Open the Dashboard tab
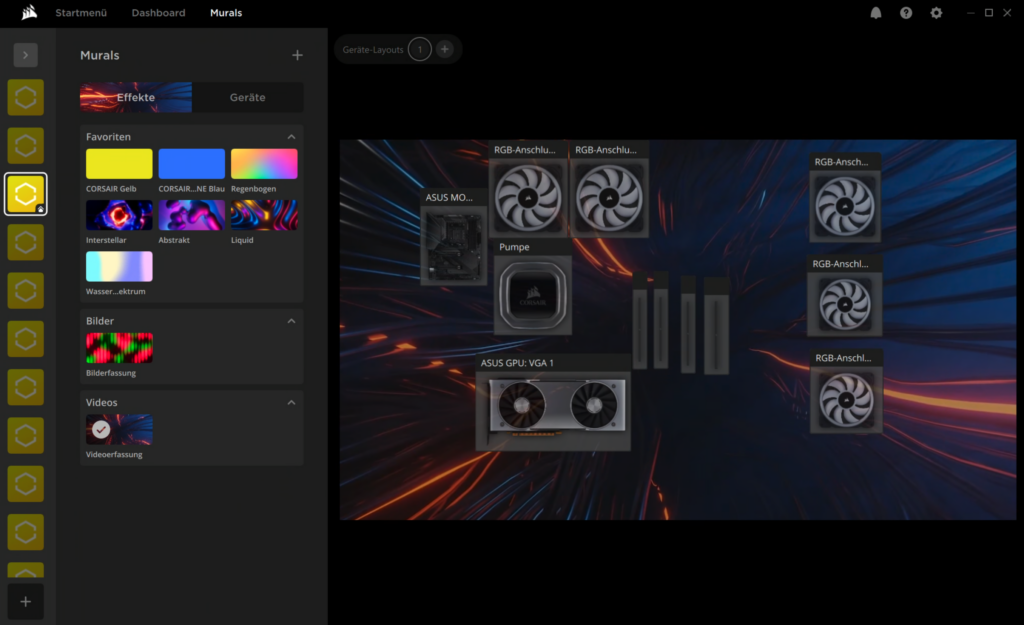The height and width of the screenshot is (625, 1024). click(158, 13)
